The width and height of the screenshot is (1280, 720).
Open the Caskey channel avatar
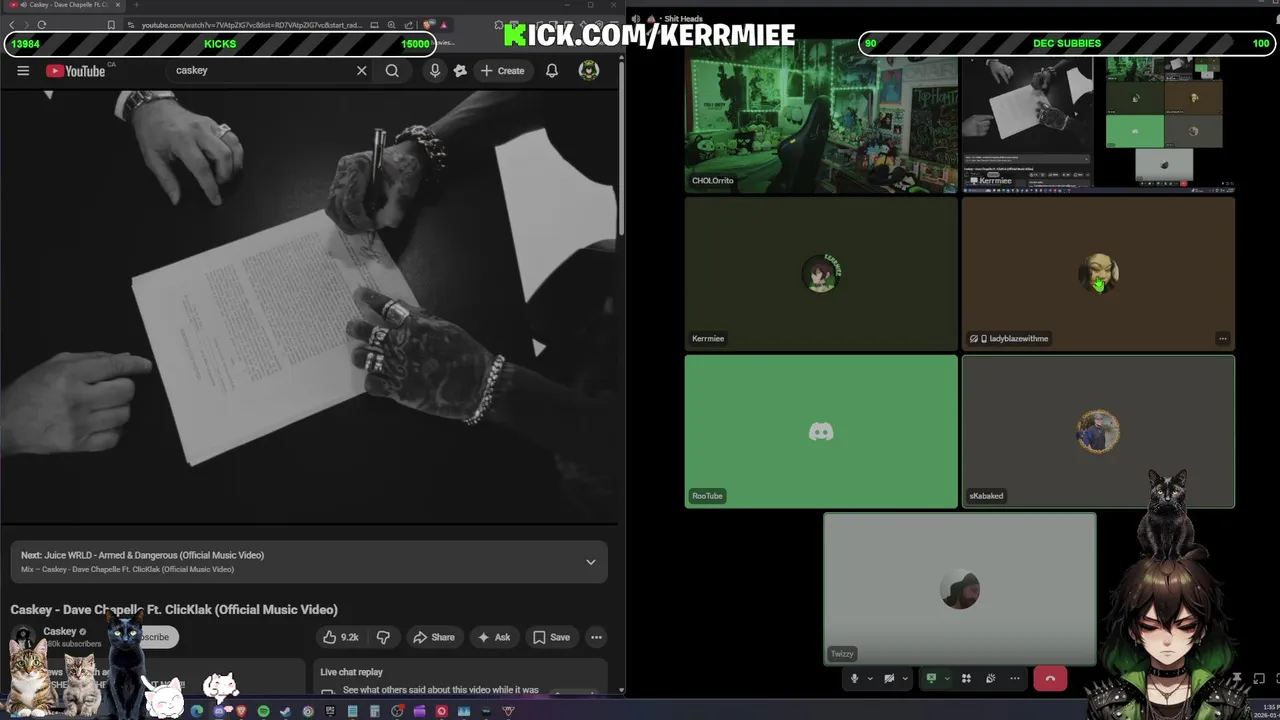[24, 637]
